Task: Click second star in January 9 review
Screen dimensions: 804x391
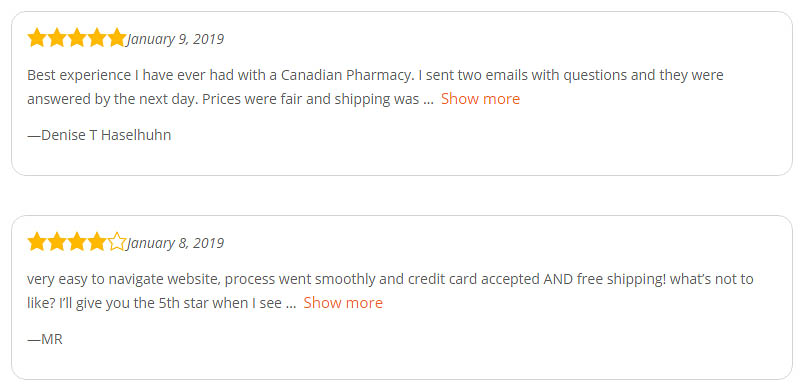Action: click(x=57, y=38)
